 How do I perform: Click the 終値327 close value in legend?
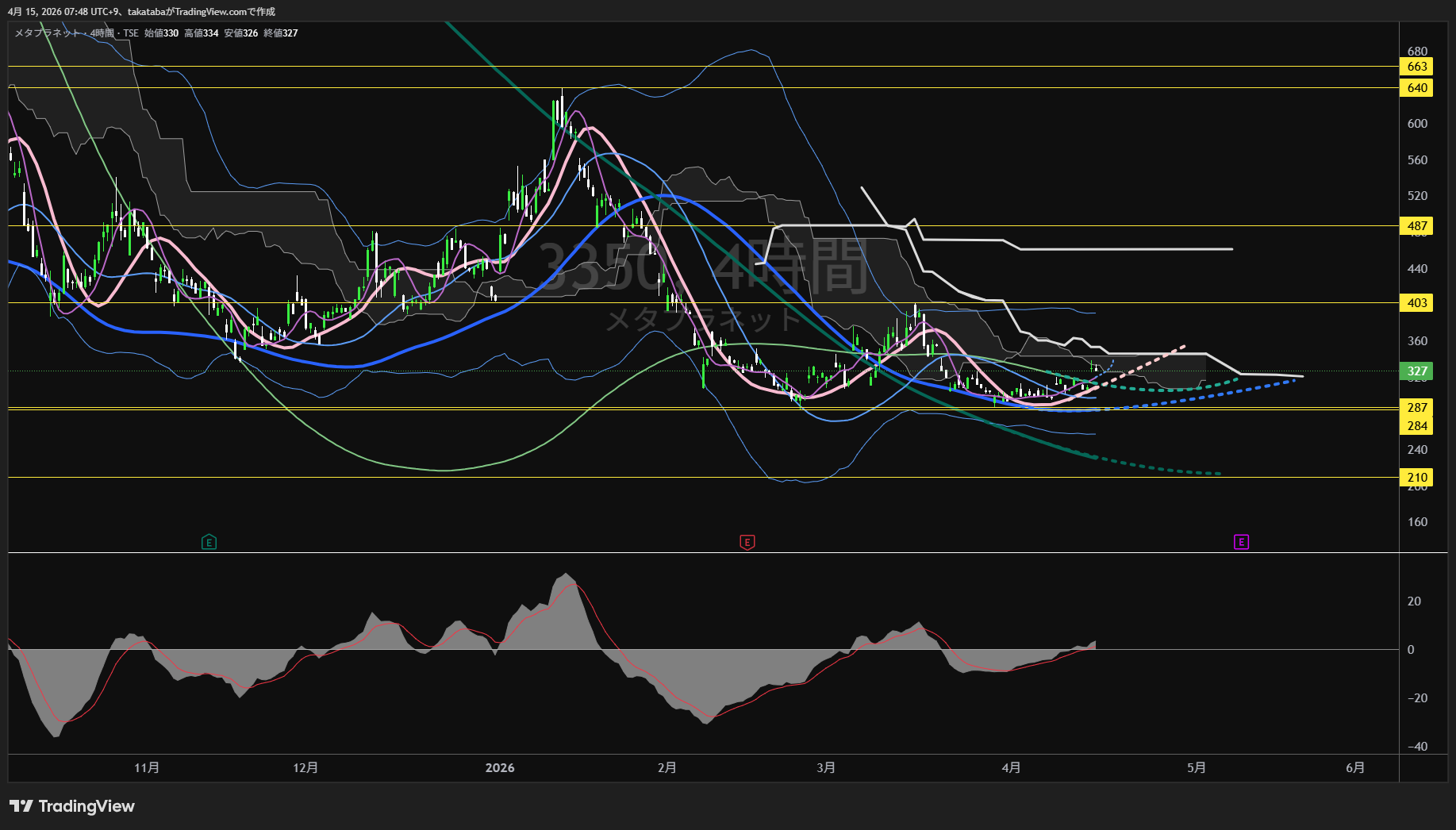click(281, 33)
